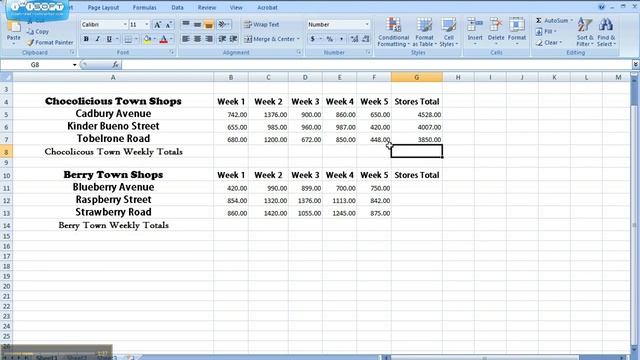Toggle Underline formatting
Viewport: 640px width, 360px height.
[109, 39]
